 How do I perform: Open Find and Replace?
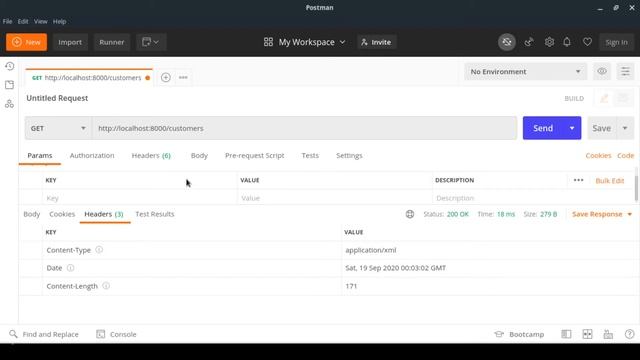[44, 334]
